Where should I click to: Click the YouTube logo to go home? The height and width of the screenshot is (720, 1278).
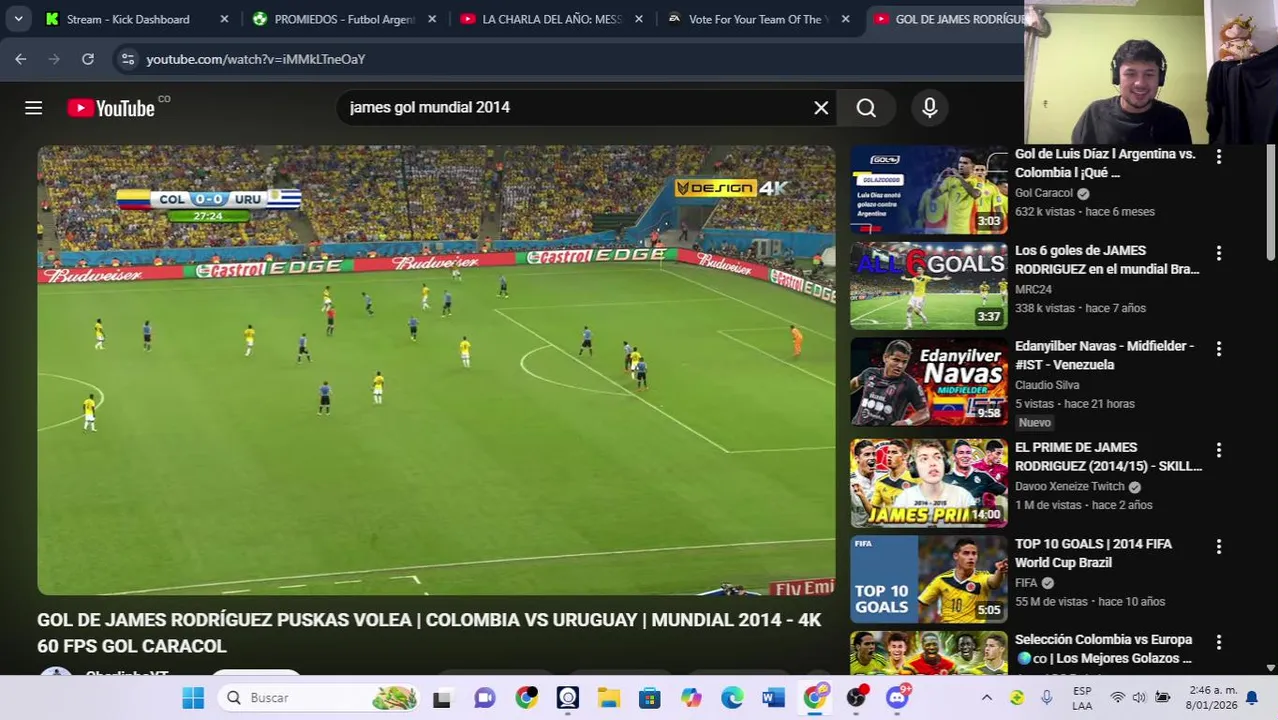pyautogui.click(x=111, y=108)
